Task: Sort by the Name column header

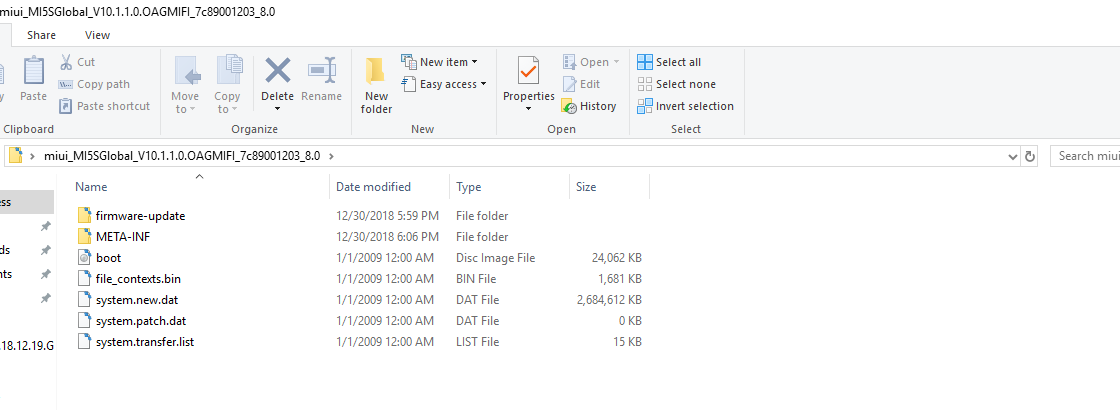Action: [x=91, y=187]
